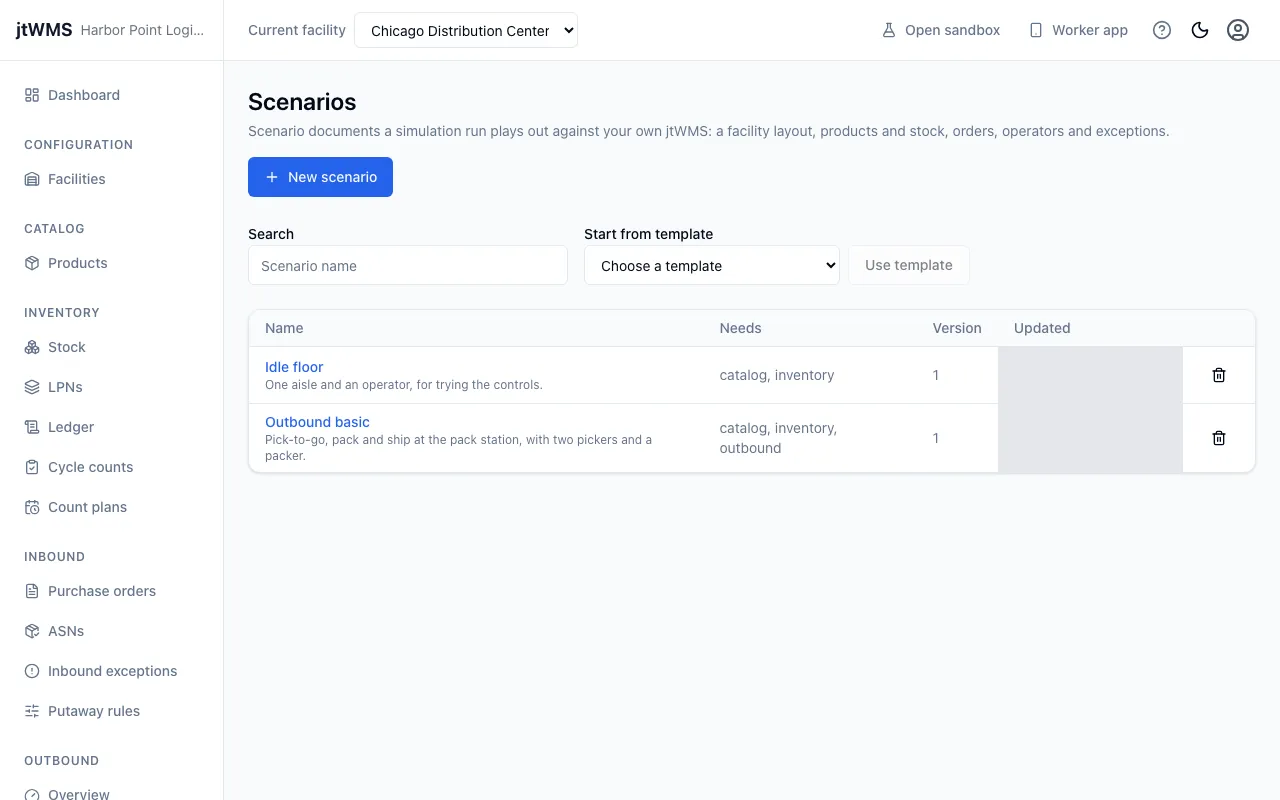Click the Dashboard grid icon
This screenshot has width=1280, height=800.
tap(32, 95)
